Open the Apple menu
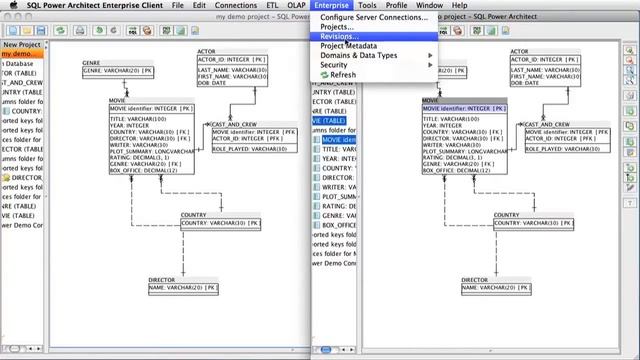The image size is (640, 360). pos(13,5)
